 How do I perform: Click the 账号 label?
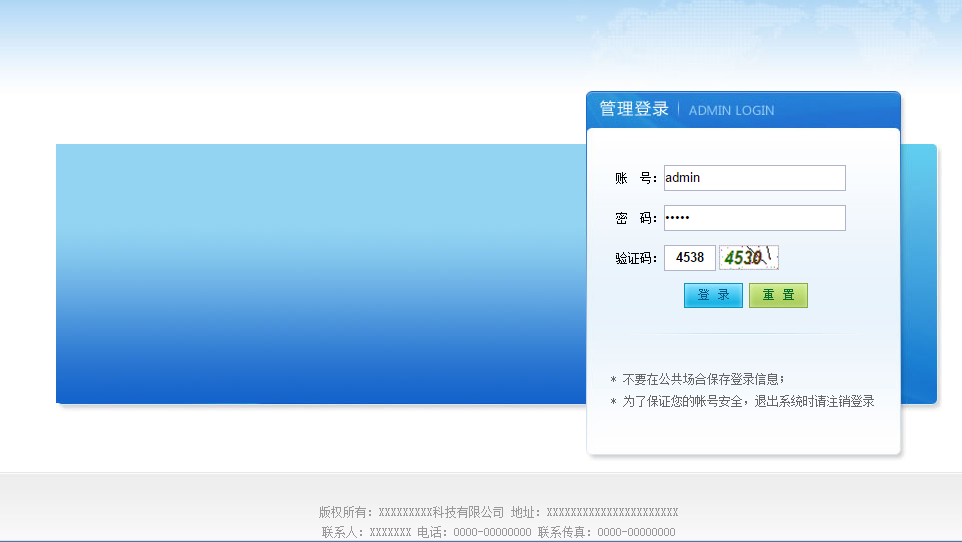[636, 178]
